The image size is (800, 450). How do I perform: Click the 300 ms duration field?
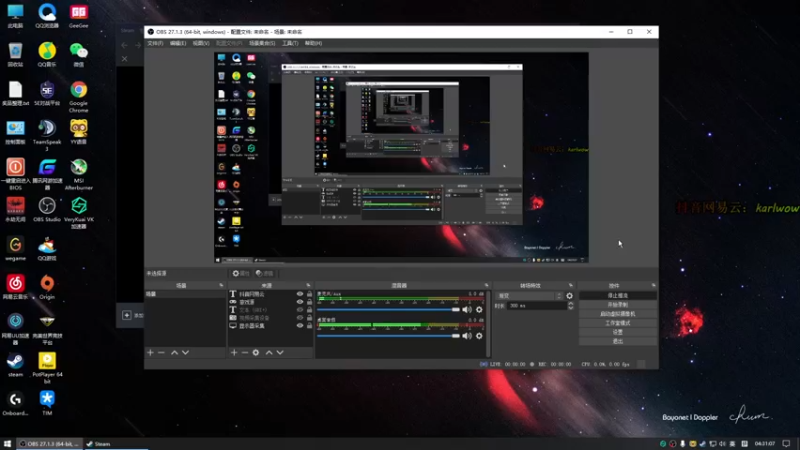pyautogui.click(x=537, y=306)
